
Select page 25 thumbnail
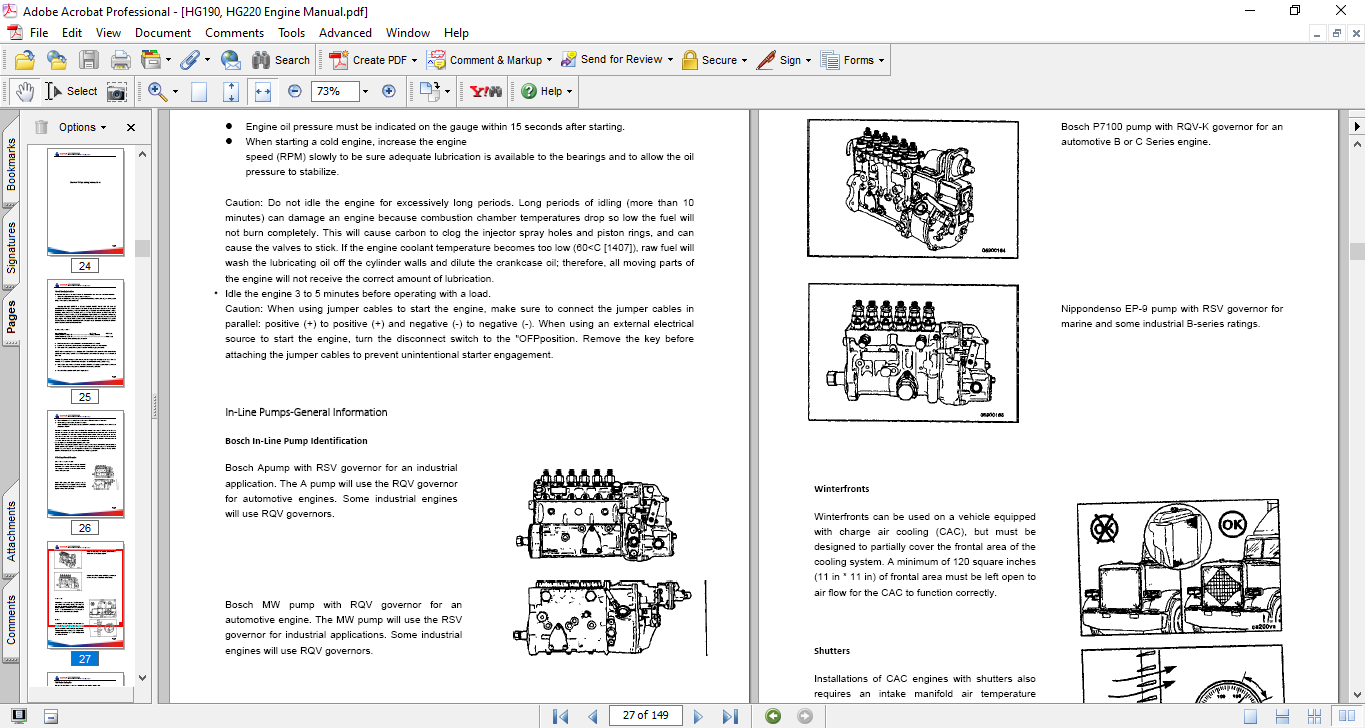(x=85, y=333)
